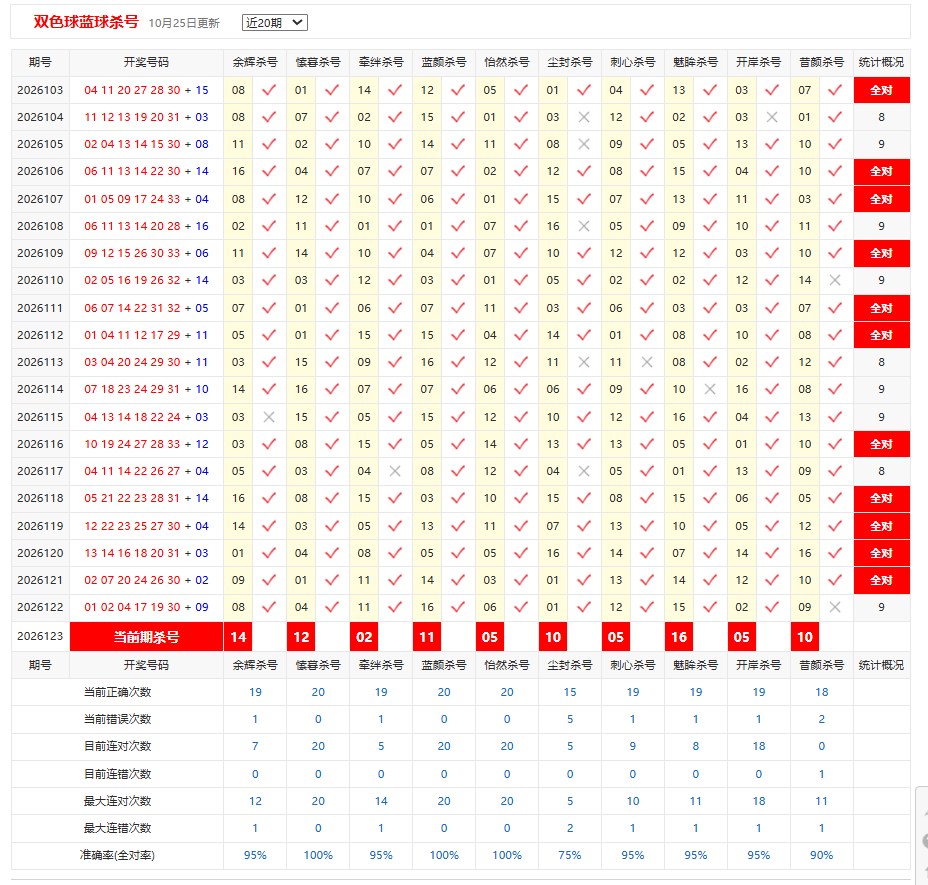
Task: Click the 10月25日更新 update note
Action: click(184, 23)
